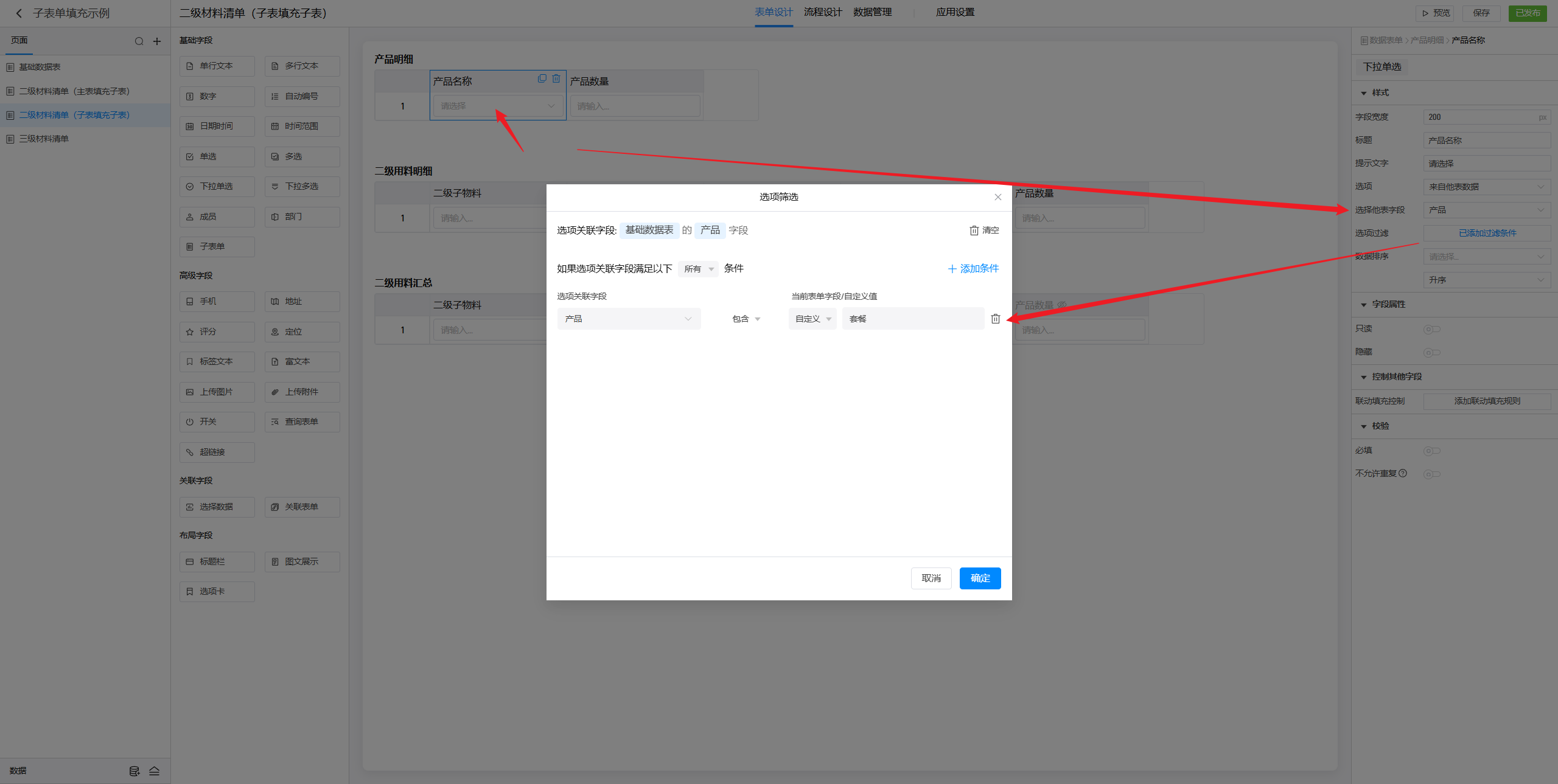The height and width of the screenshot is (784, 1558).
Task: Delete the filter condition row via trash icon
Action: [x=995, y=319]
